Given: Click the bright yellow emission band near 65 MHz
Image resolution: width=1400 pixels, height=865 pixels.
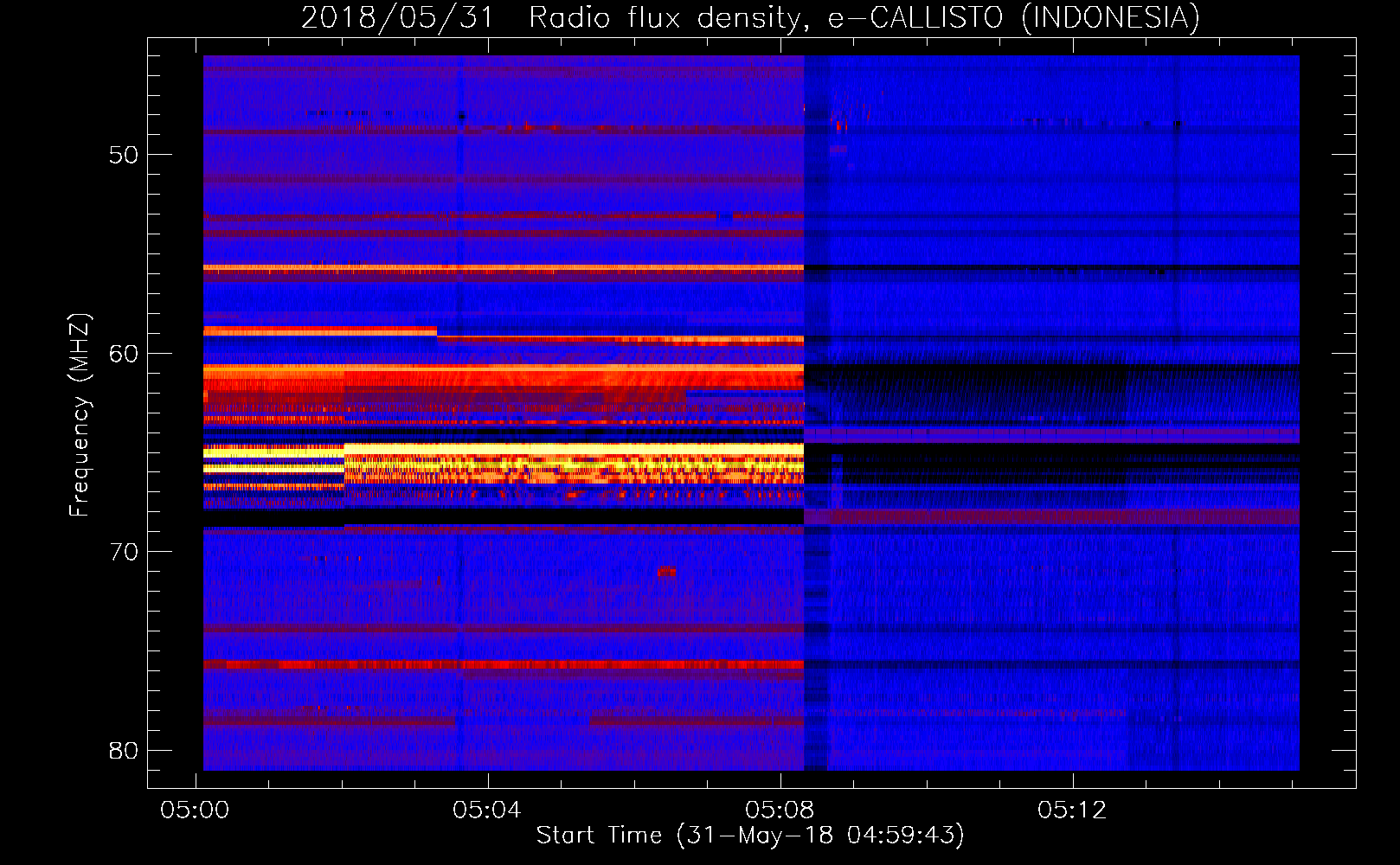Looking at the screenshot, I should (504, 451).
